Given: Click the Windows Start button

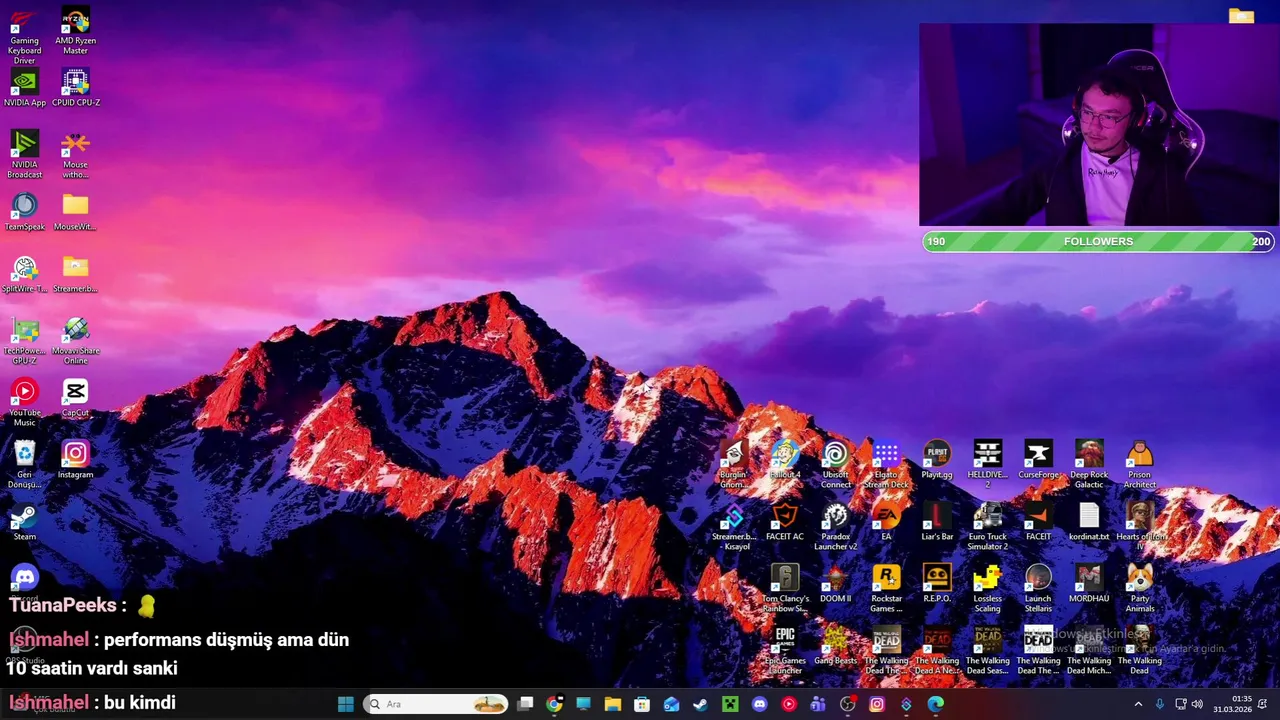Looking at the screenshot, I should pyautogui.click(x=345, y=704).
